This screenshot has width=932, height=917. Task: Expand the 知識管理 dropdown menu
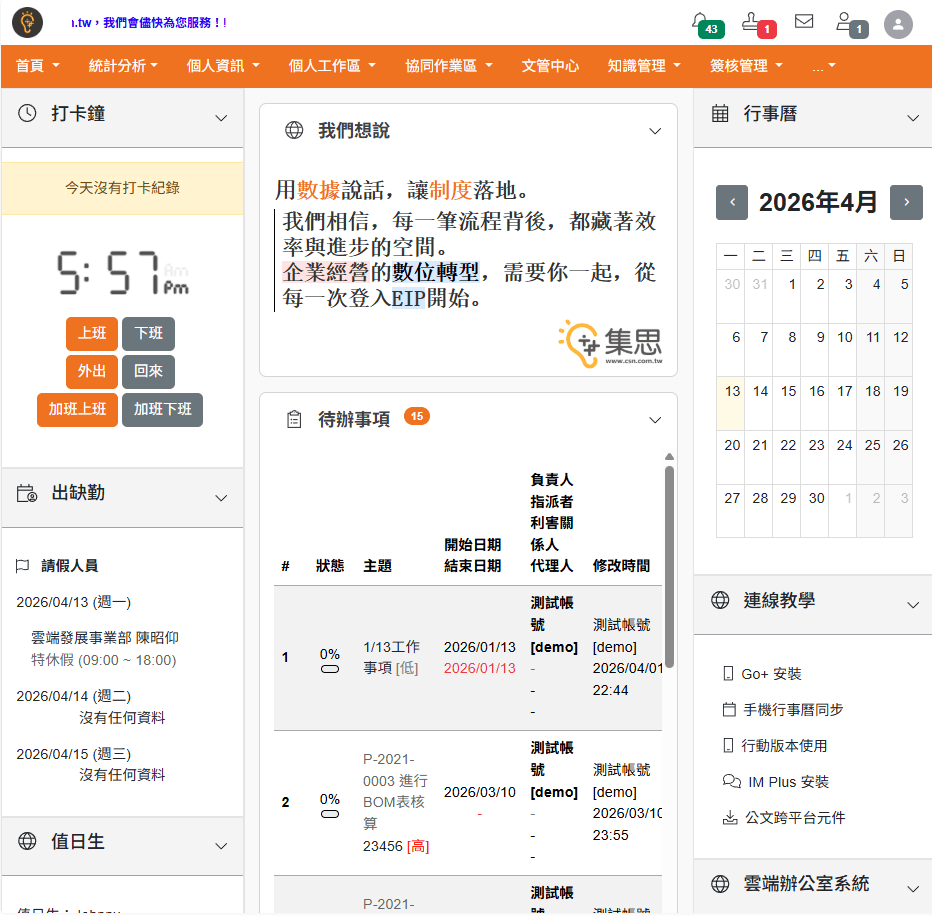644,66
